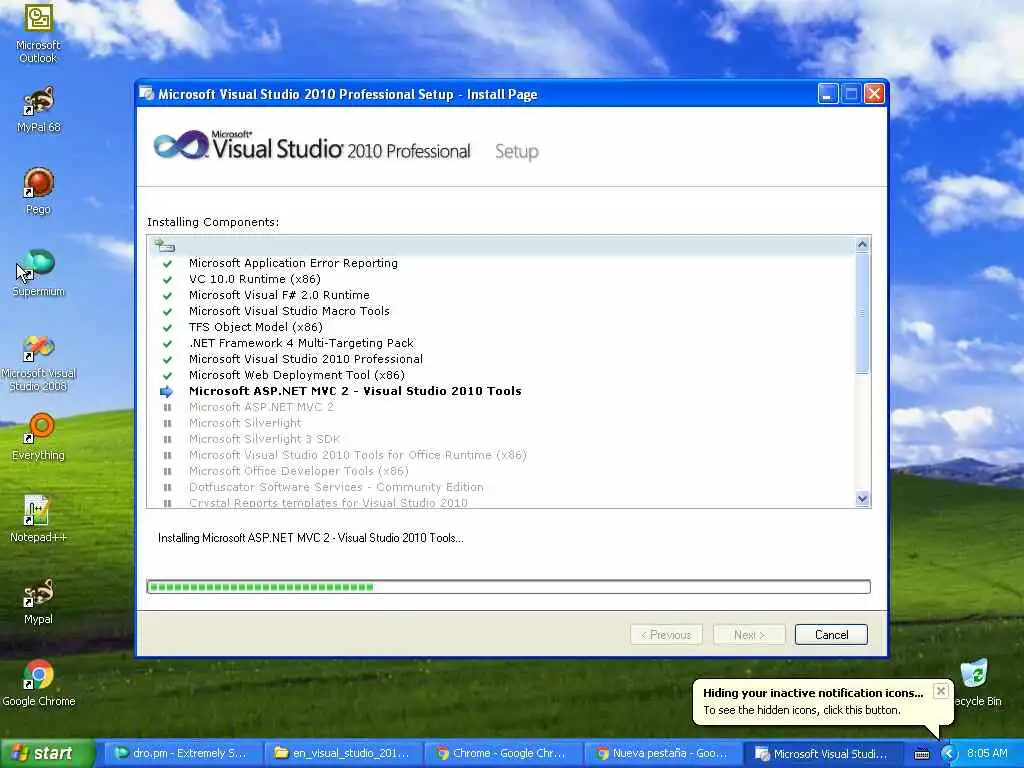Select Crystal Reports templates row
The image size is (1024, 768).
click(328, 503)
